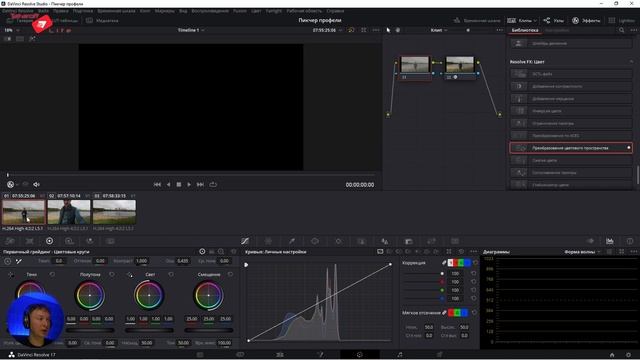Toggle loop playback in the viewer
Viewport: 640px width, 360px height.
213,184
